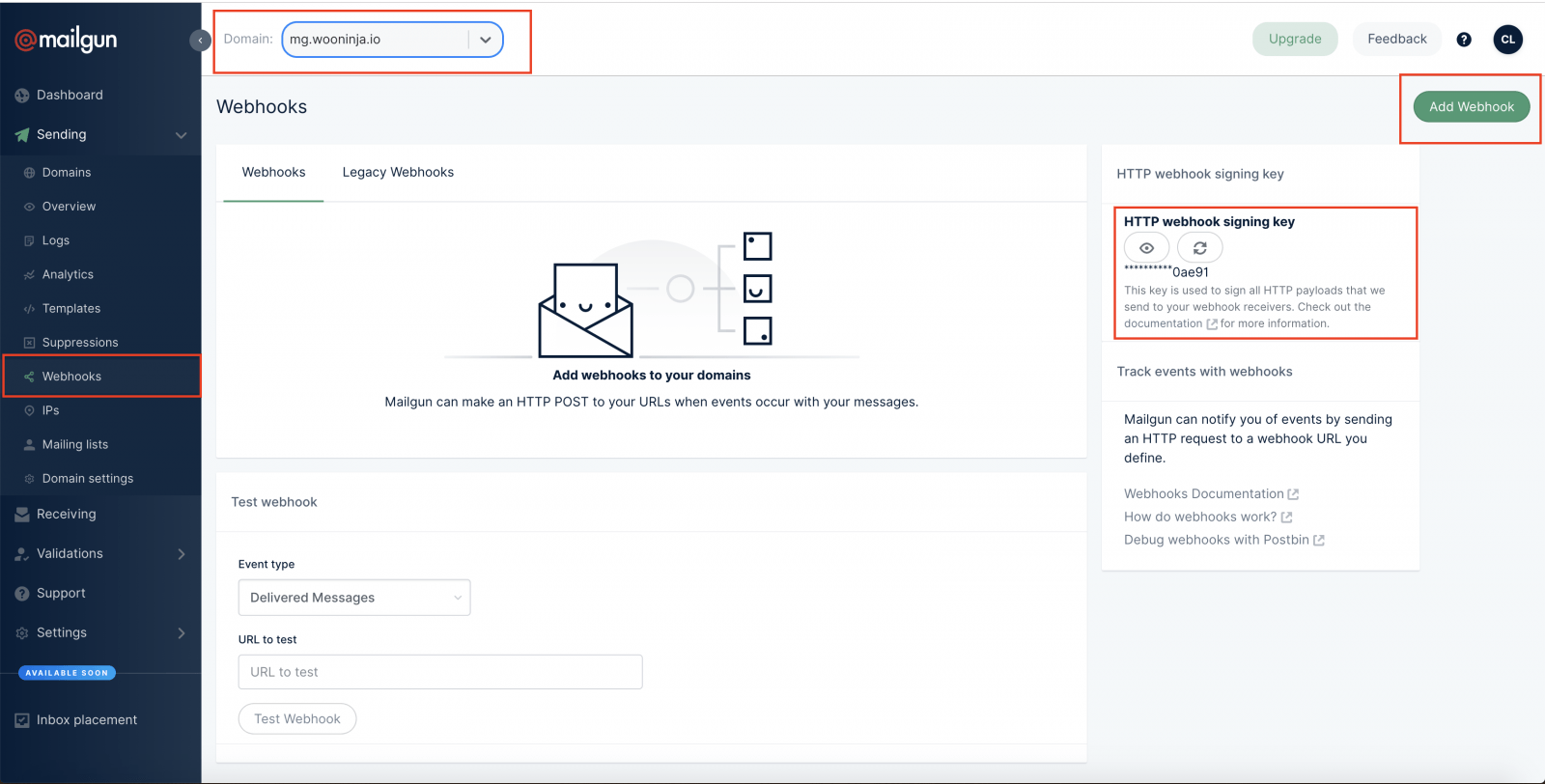The height and width of the screenshot is (784, 1545).
Task: Click the Available Soon badge
Action: click(68, 673)
